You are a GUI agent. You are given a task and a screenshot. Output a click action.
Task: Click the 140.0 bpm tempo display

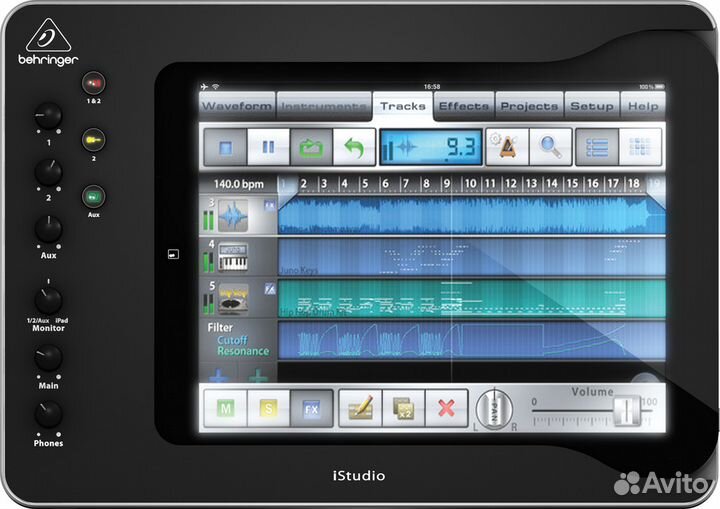click(238, 184)
